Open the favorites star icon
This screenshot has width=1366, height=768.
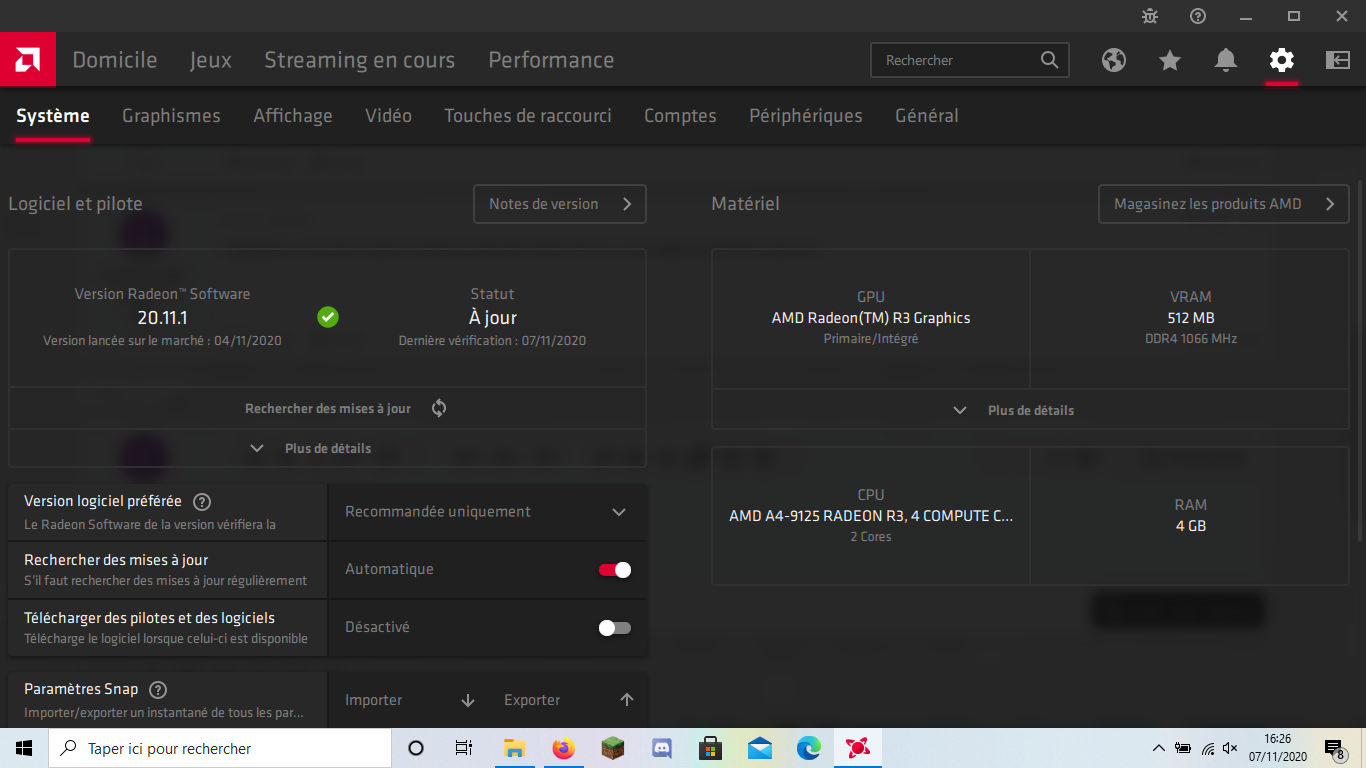(x=1170, y=60)
